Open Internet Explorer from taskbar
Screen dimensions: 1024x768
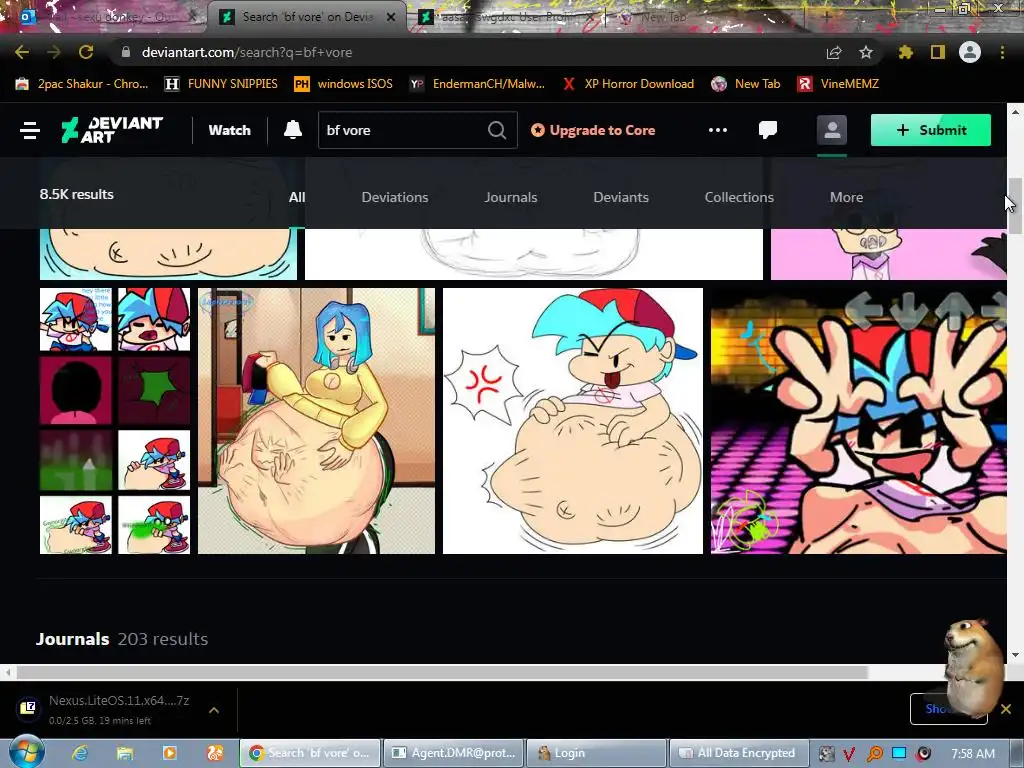(80, 753)
